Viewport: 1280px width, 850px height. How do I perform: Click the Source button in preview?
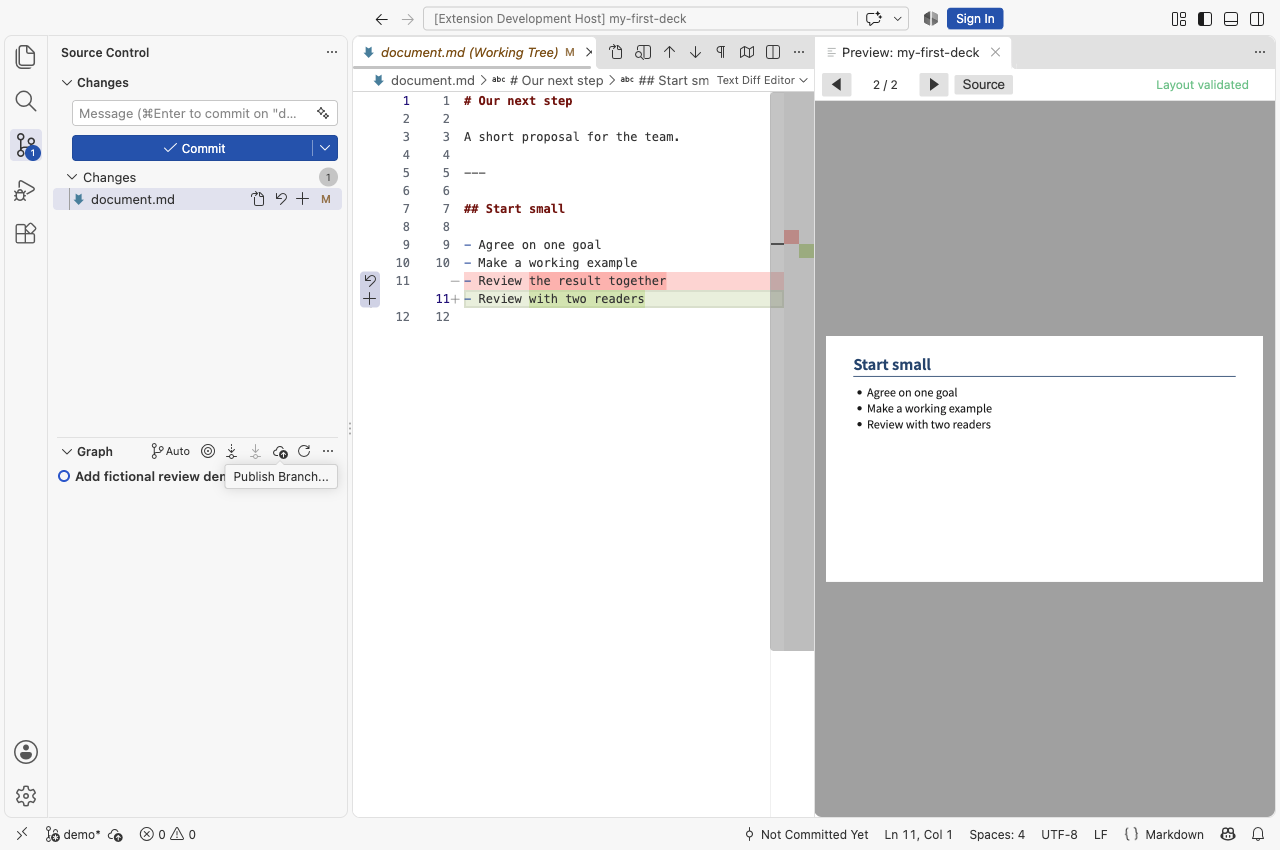pos(983,85)
